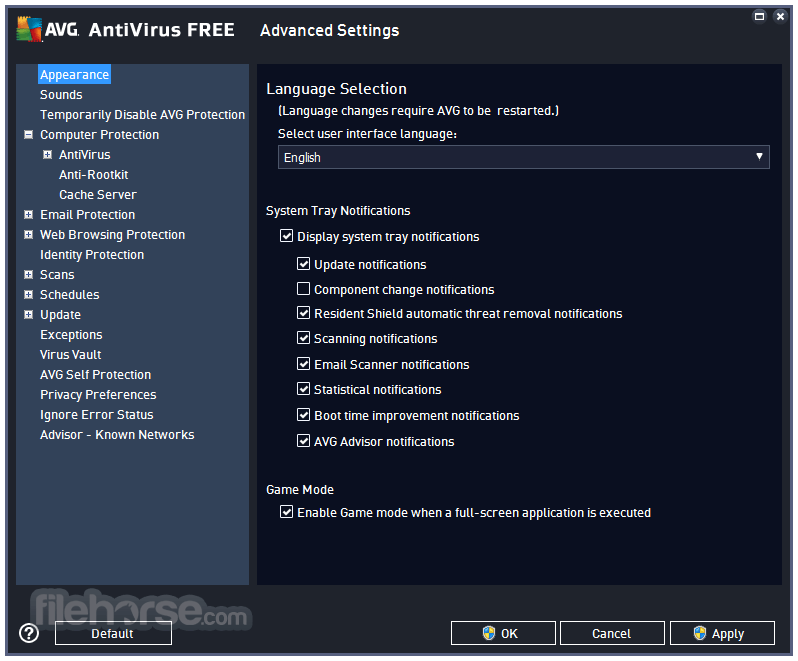Open Temporarily Disable AVG Protection

[x=142, y=114]
